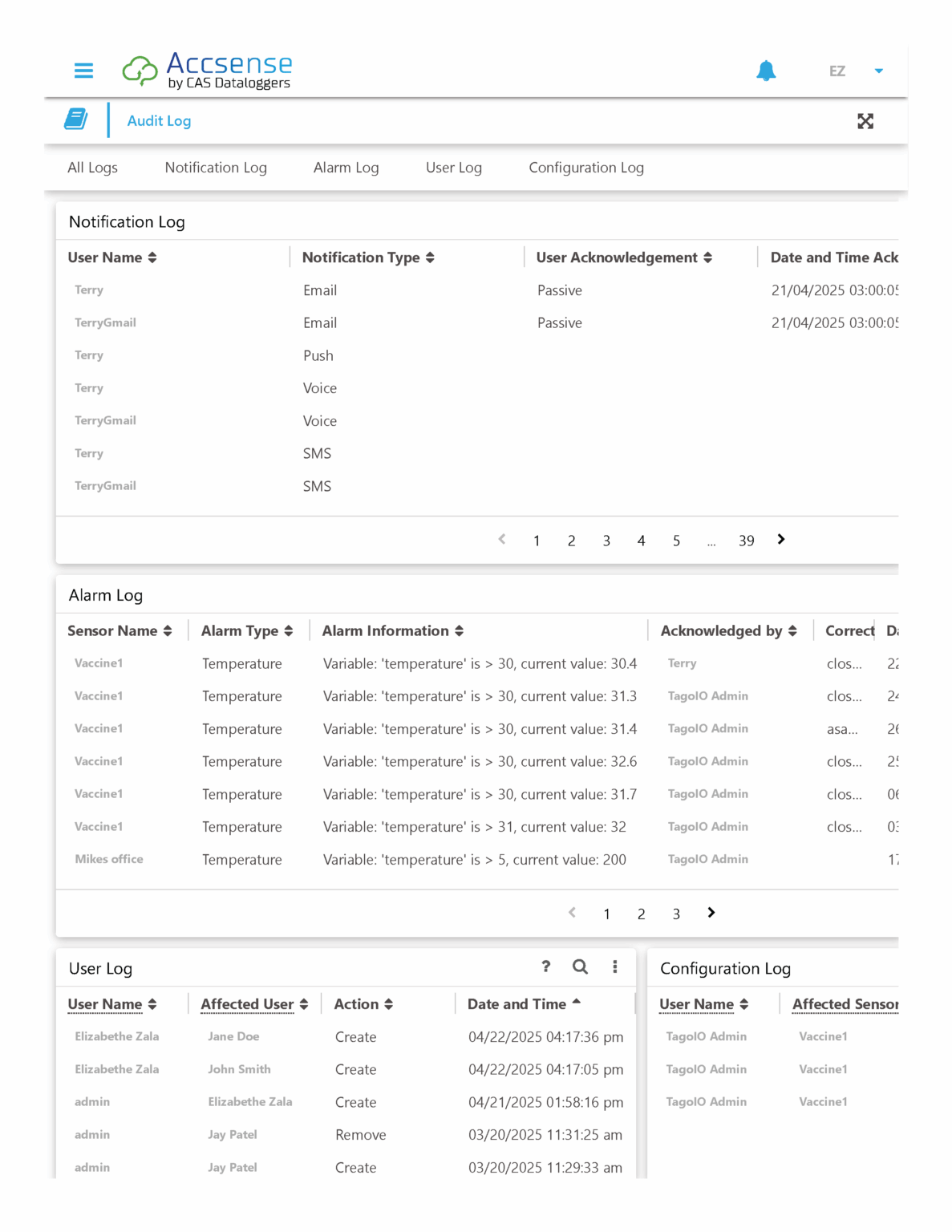Click current Notification Log page 1

(537, 541)
